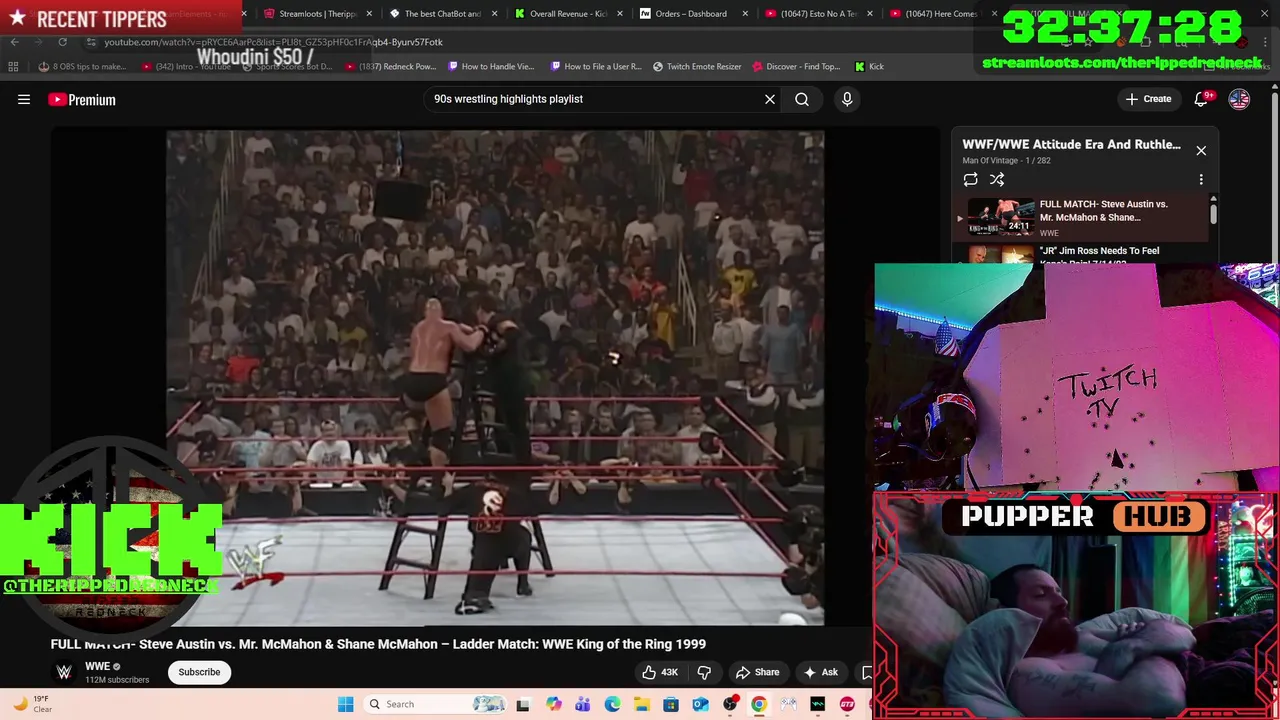This screenshot has height=720, width=1280.
Task: Close the Orders – Dashboard tab
Action: point(745,14)
